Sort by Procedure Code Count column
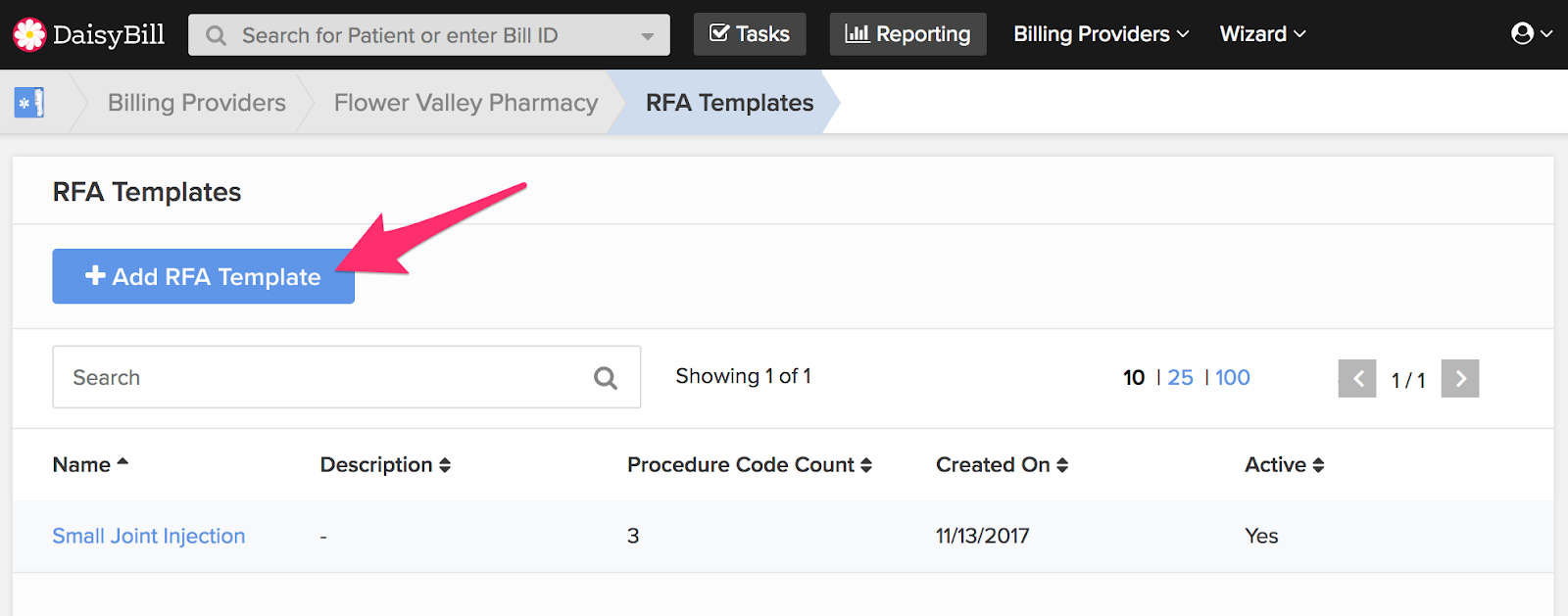 [750, 465]
